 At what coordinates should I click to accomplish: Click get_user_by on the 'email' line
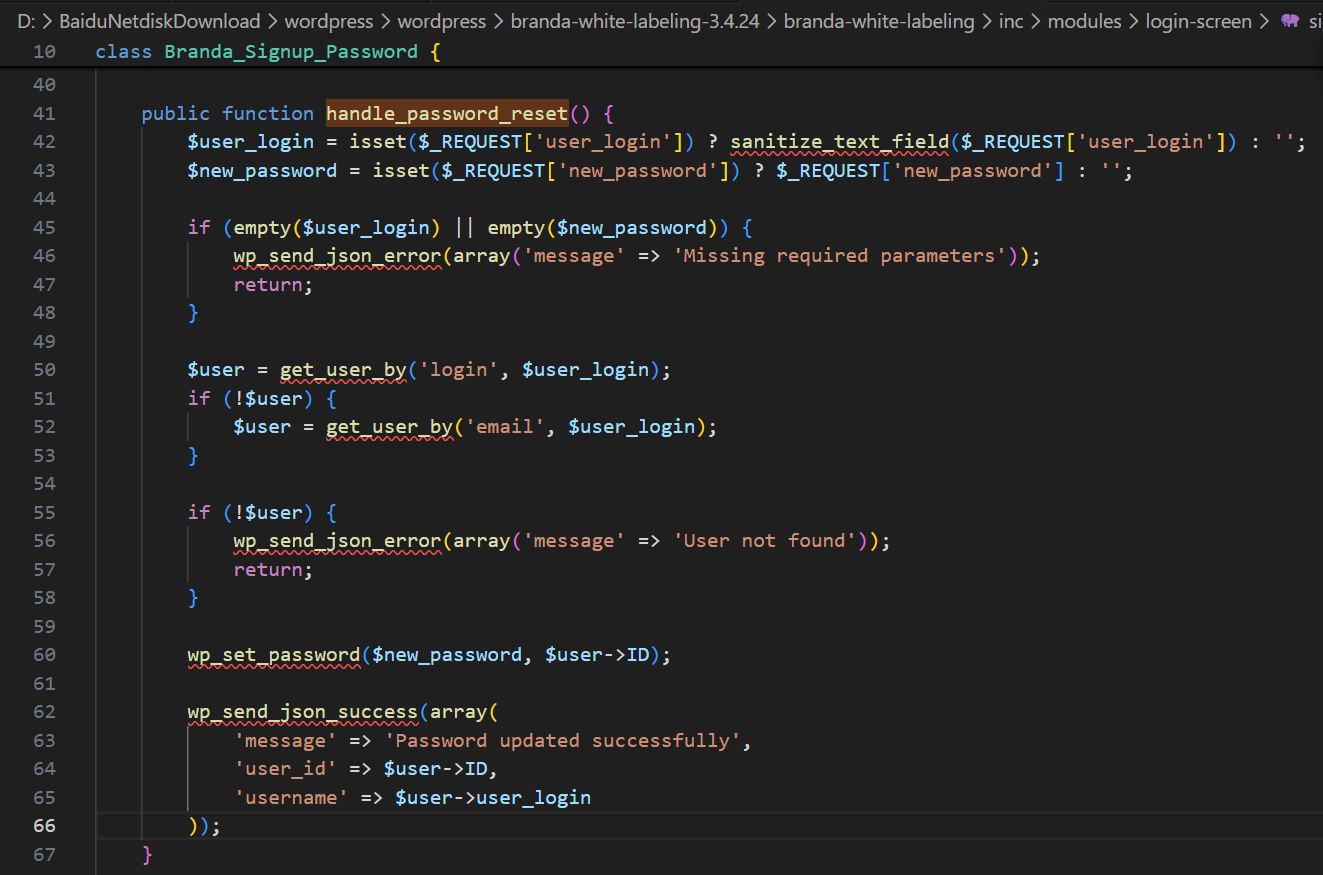[x=389, y=427]
